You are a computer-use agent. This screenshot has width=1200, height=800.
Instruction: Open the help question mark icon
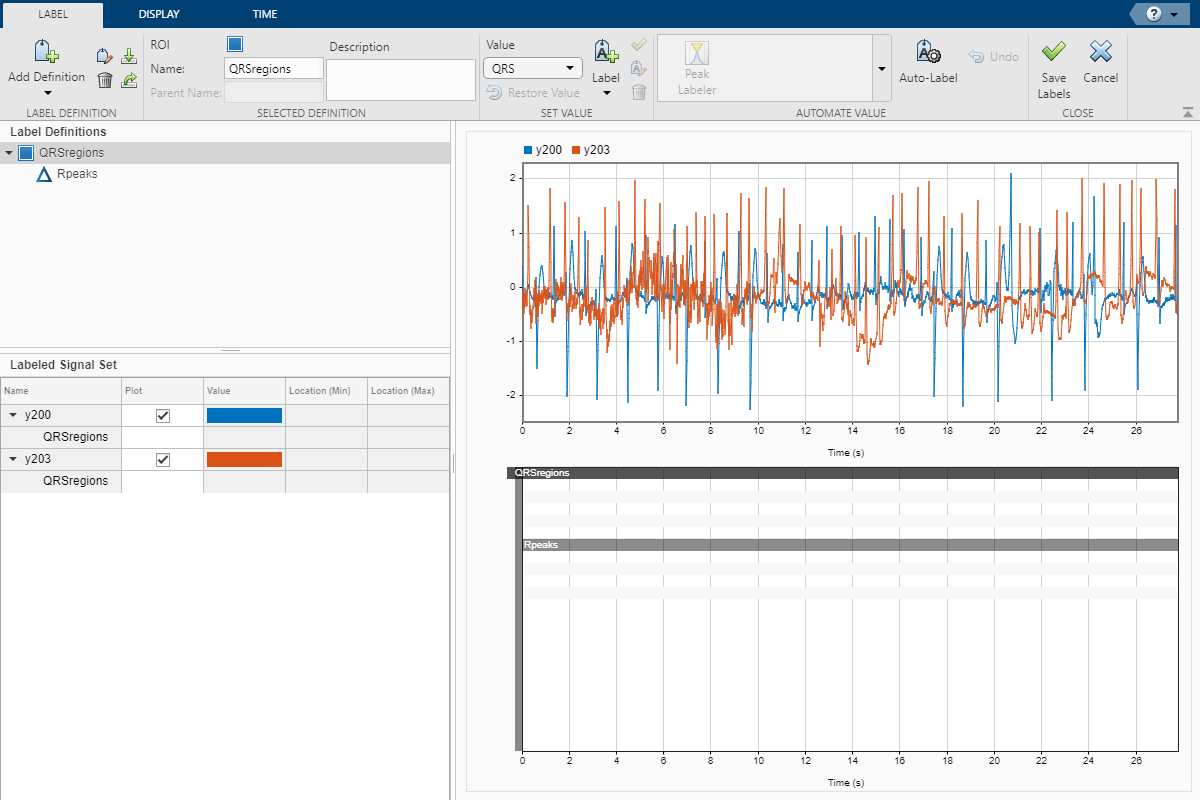point(1153,14)
